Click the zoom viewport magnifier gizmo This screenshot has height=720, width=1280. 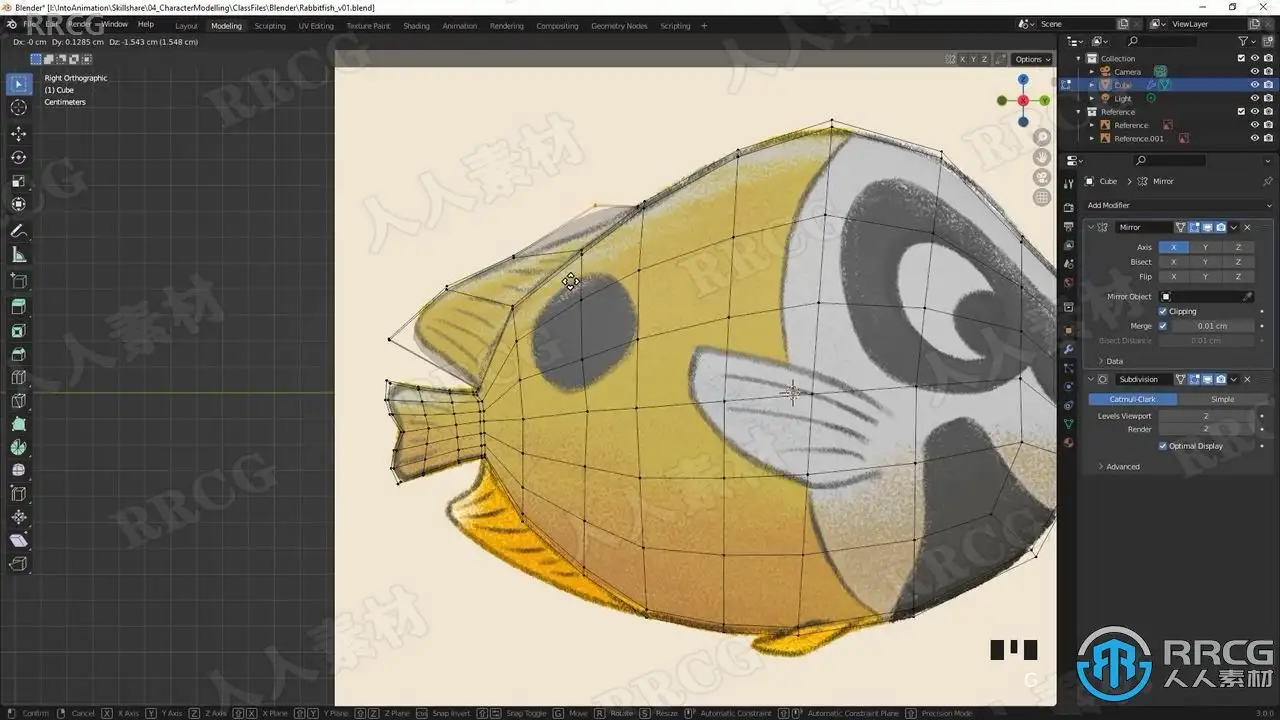point(1042,137)
